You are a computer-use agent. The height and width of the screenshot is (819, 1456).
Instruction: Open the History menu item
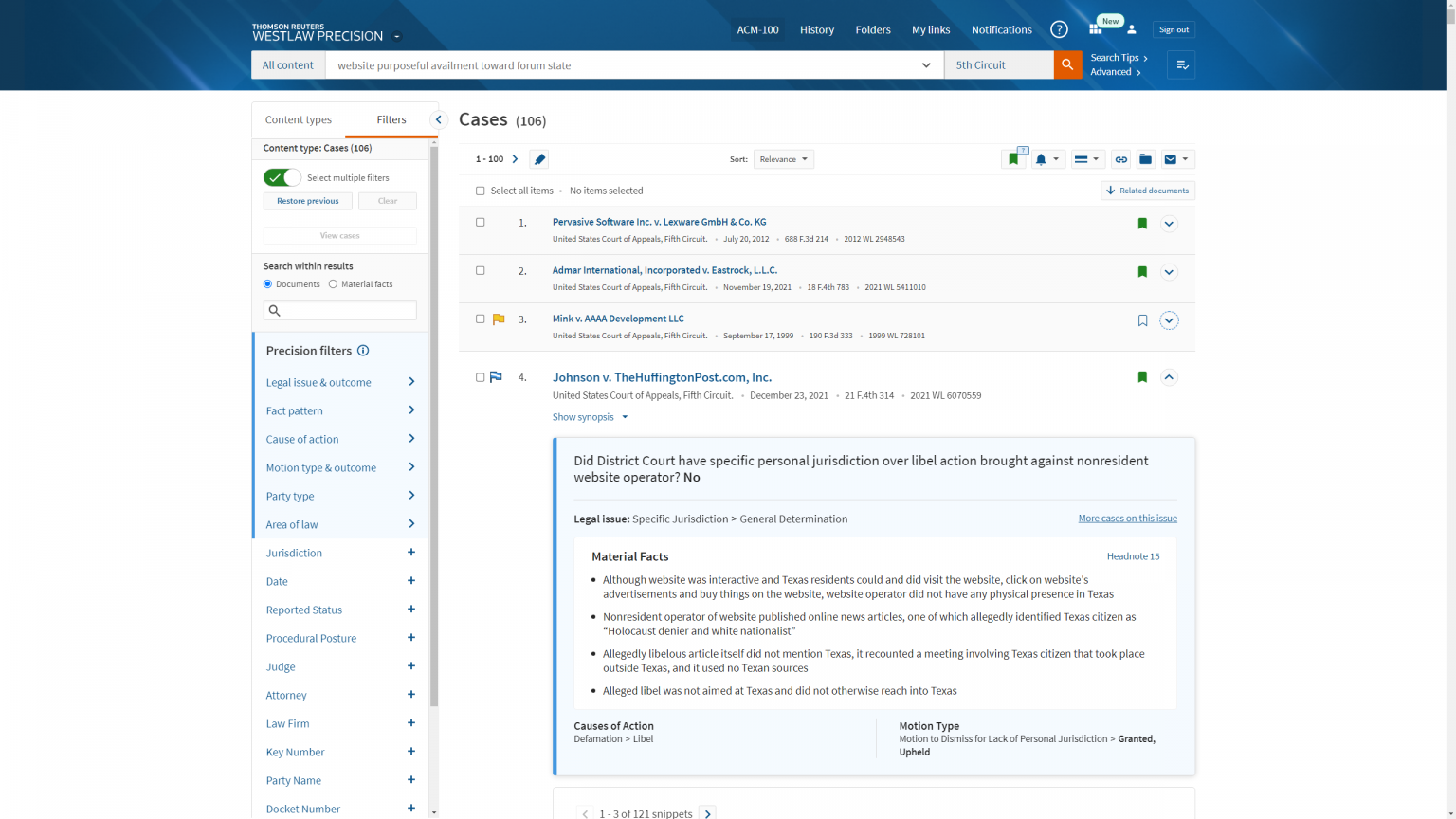pos(816,29)
